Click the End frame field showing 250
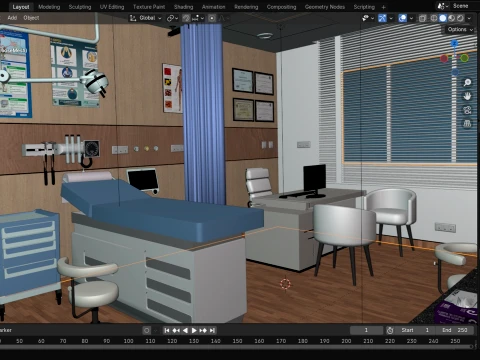Image resolution: width=480 pixels, height=360 pixels. pos(455,330)
